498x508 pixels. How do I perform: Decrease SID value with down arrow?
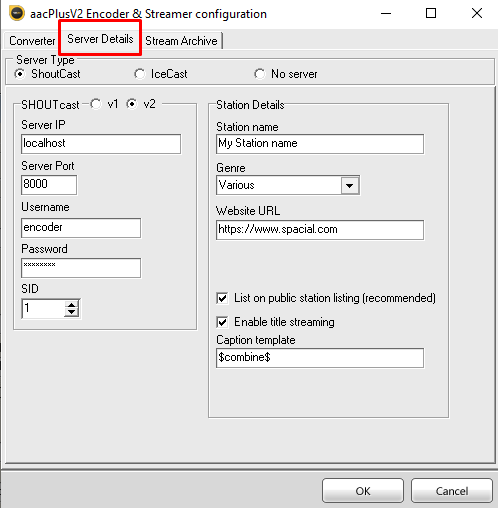click(x=72, y=312)
